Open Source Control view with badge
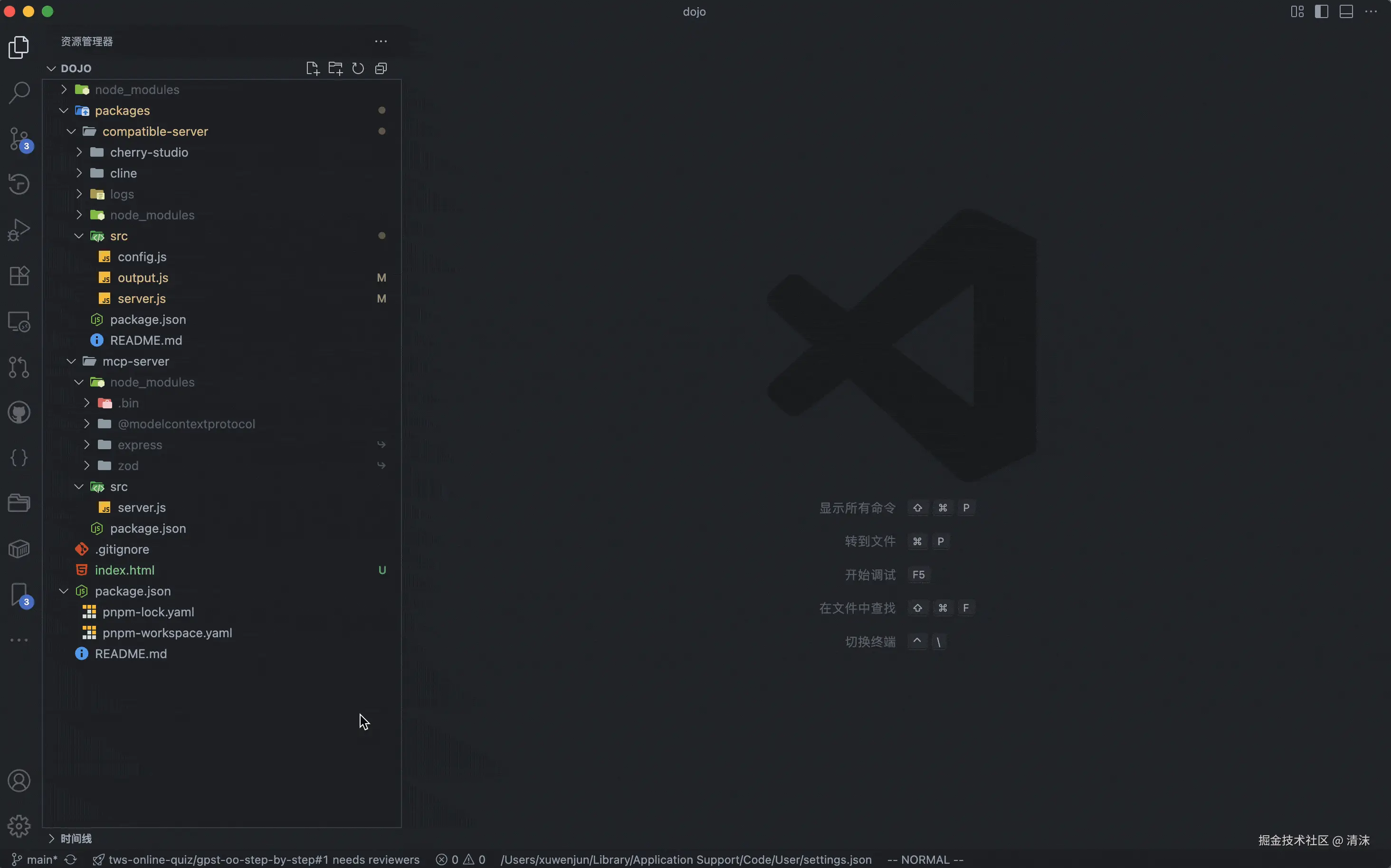The image size is (1391, 868). click(x=19, y=138)
